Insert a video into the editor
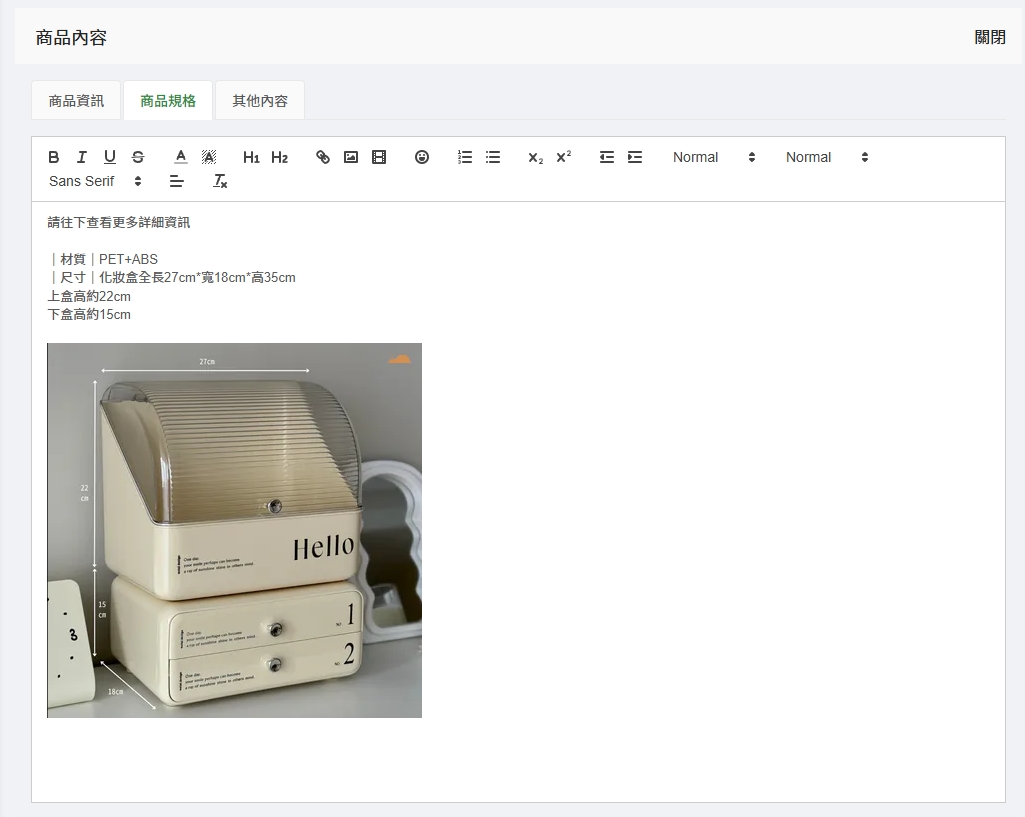1025x817 pixels. coord(379,157)
